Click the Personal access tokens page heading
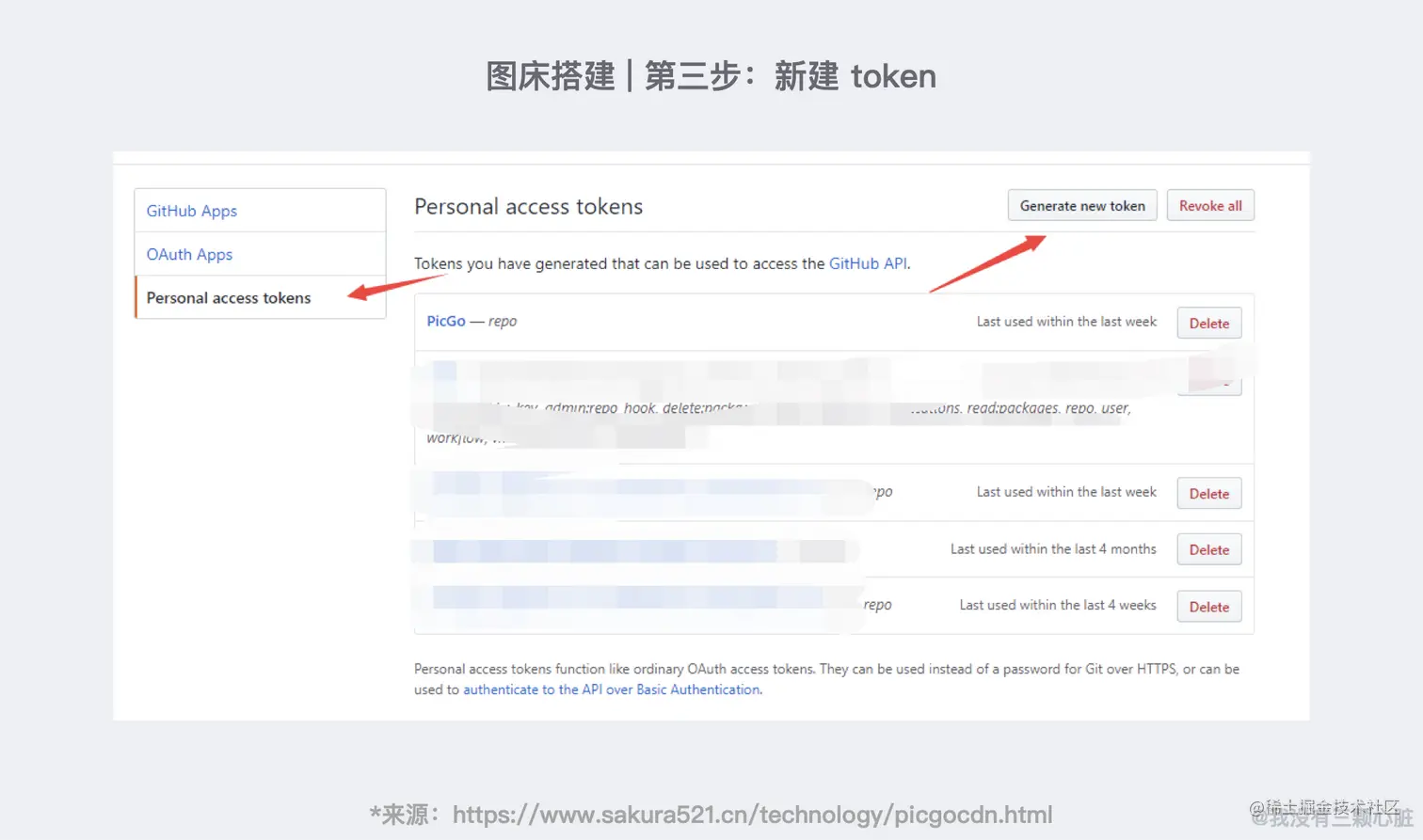The width and height of the screenshot is (1423, 840). pos(529,206)
